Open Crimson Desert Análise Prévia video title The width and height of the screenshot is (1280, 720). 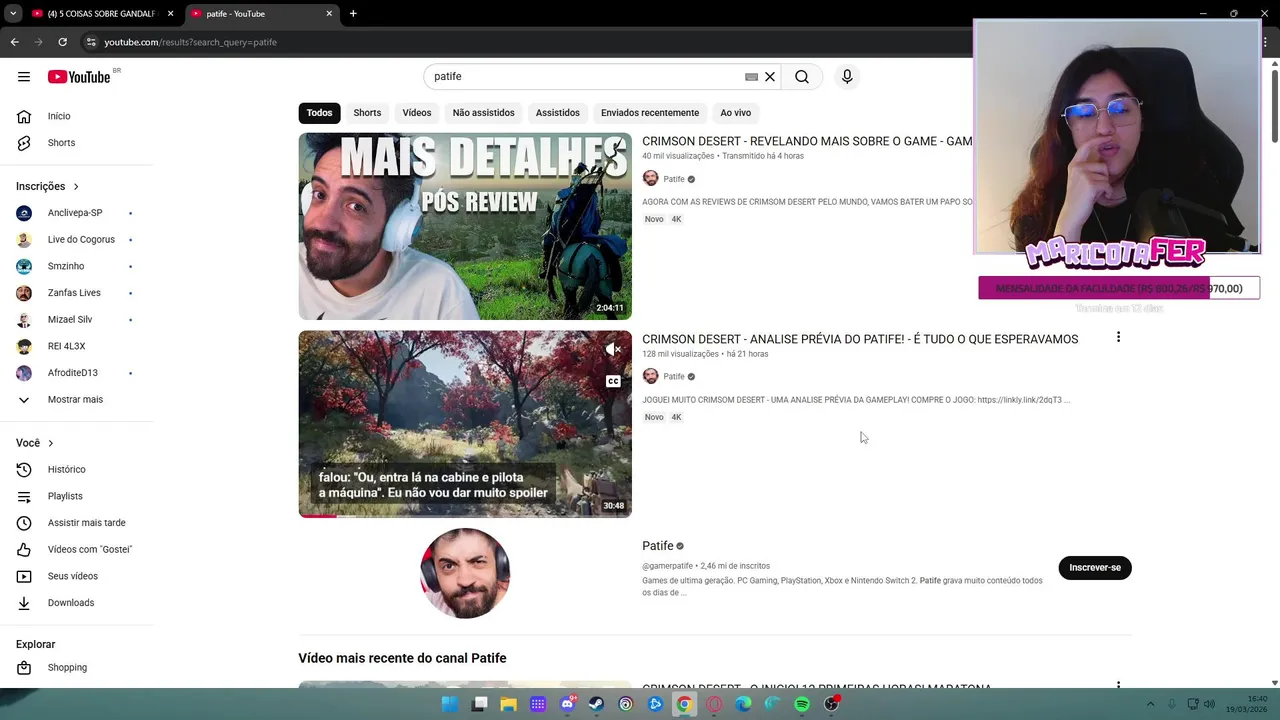point(860,339)
